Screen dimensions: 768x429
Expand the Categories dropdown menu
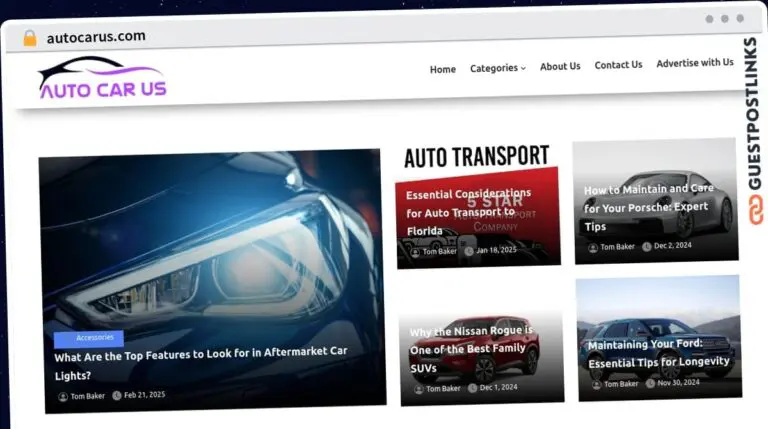coord(497,68)
